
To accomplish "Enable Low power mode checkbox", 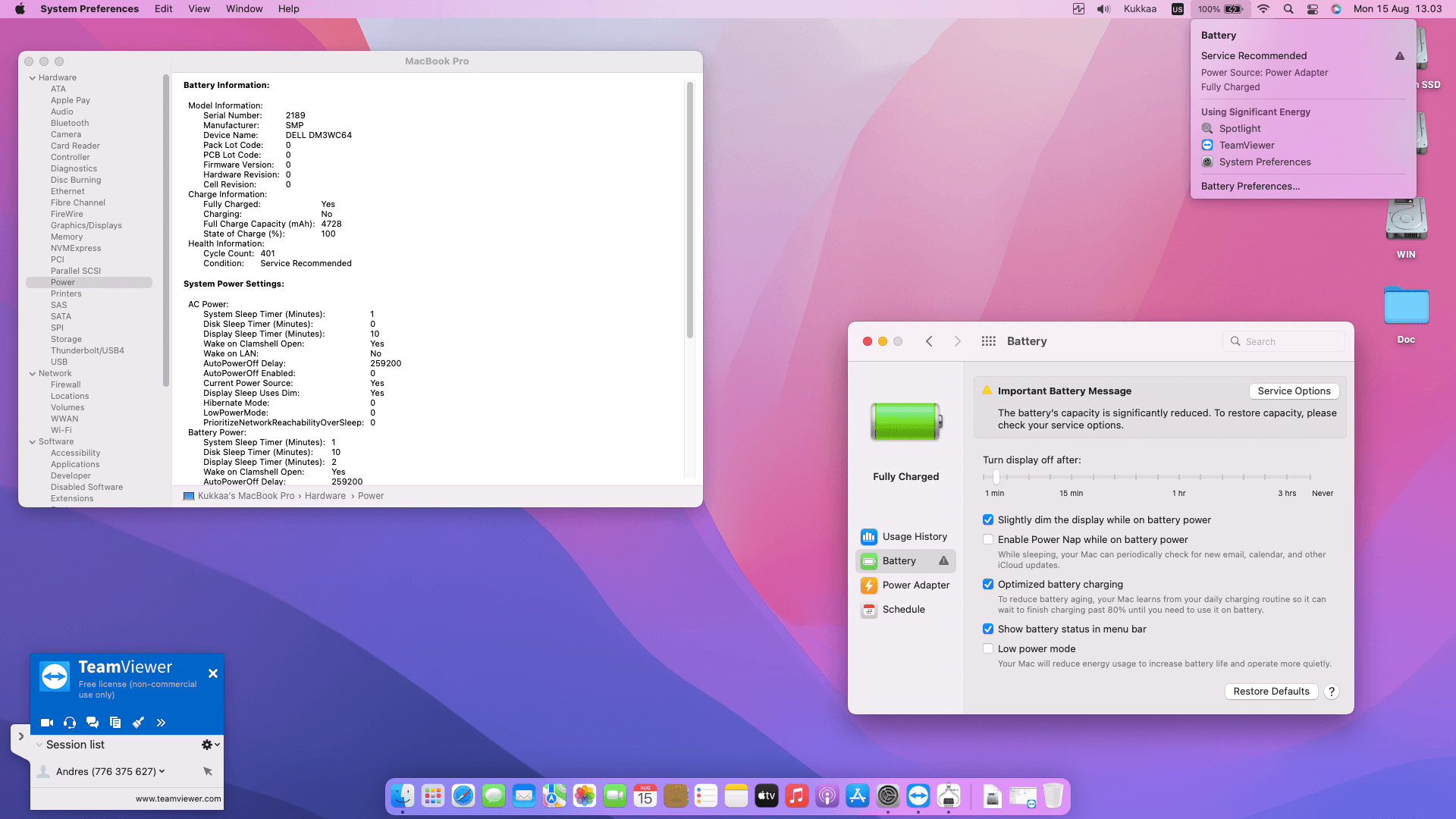I will [988, 649].
